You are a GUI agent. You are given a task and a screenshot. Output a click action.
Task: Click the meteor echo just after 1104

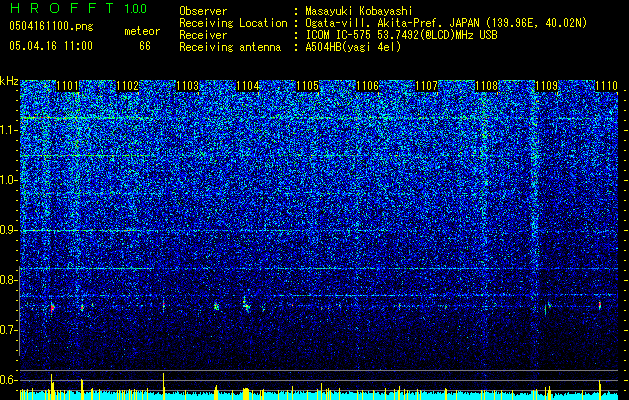(246, 305)
